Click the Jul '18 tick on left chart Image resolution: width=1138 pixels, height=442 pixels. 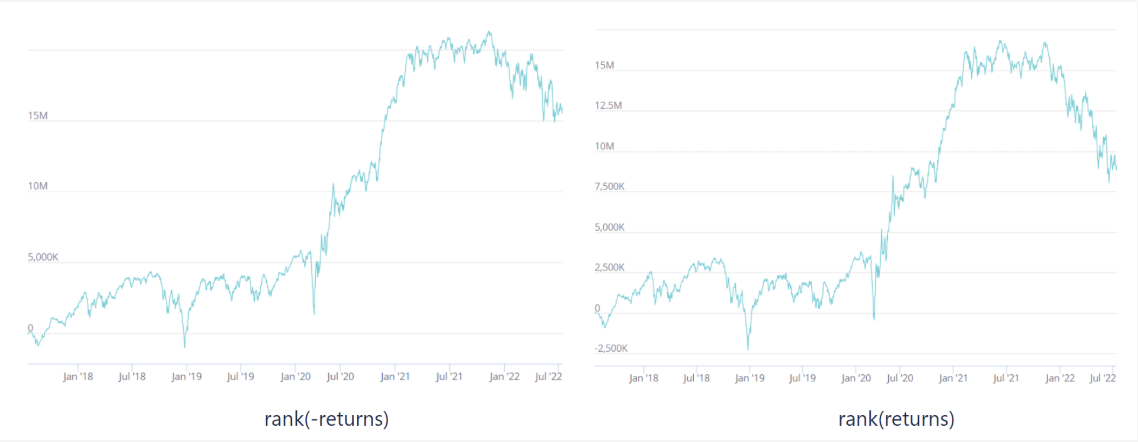coord(131,377)
